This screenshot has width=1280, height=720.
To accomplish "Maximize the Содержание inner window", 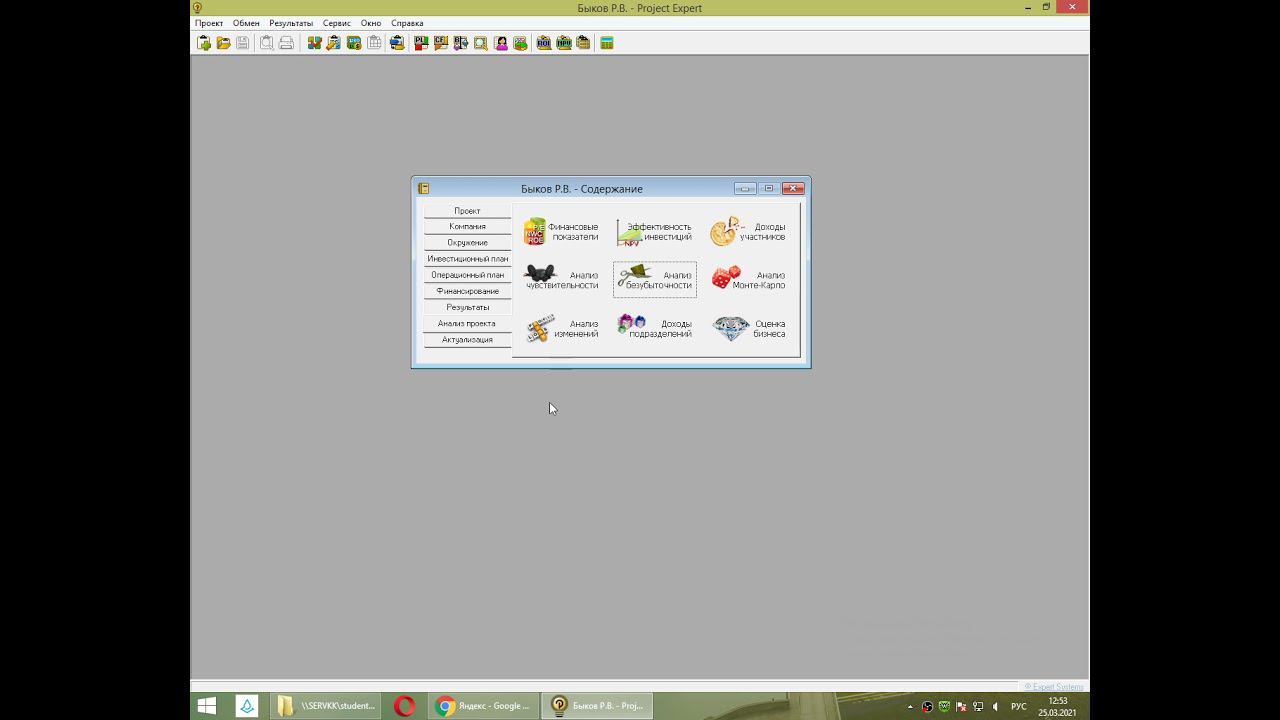I will (769, 188).
